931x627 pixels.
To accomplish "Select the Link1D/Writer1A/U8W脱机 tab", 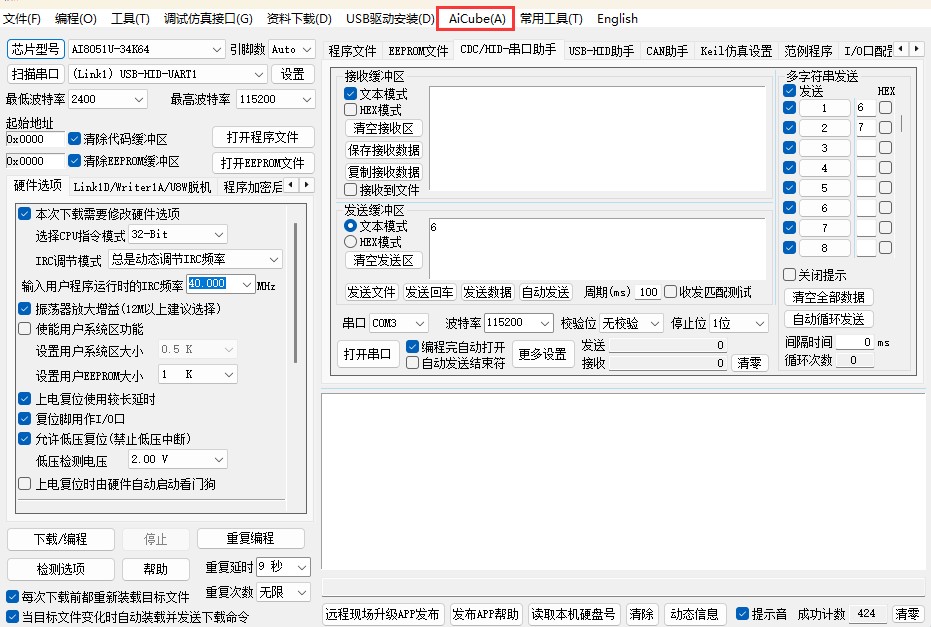I will [142, 187].
